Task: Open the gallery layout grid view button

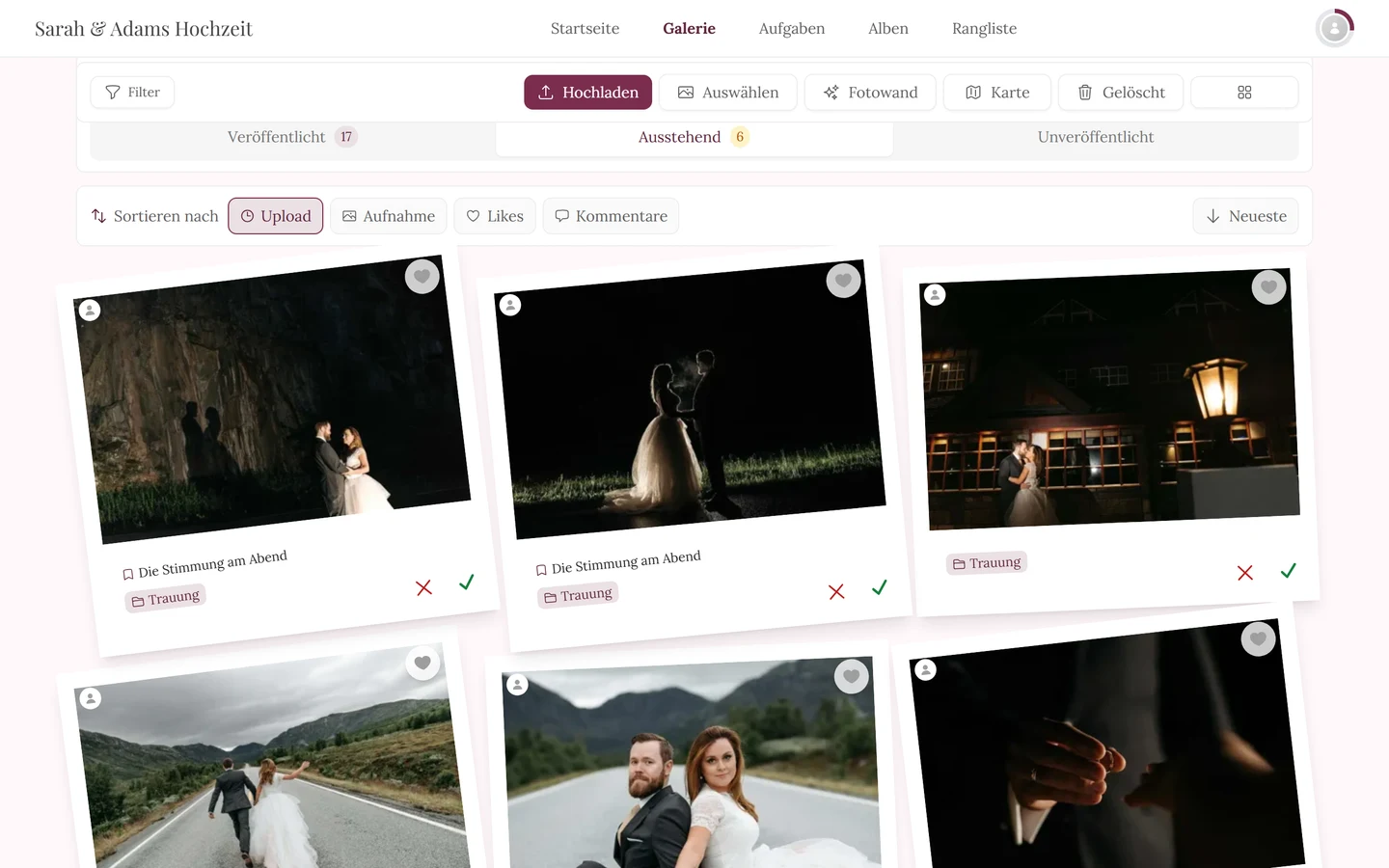Action: (x=1244, y=93)
